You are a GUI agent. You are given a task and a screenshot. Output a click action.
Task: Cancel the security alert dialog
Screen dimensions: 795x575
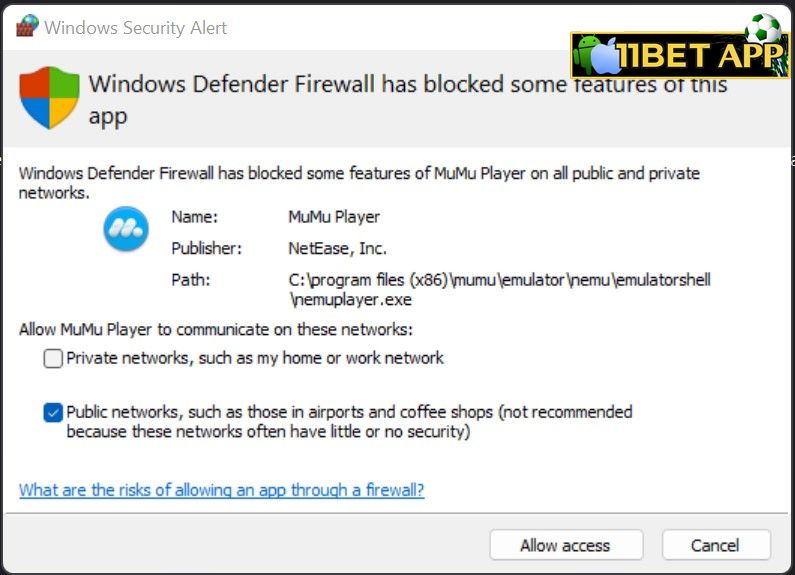click(716, 545)
